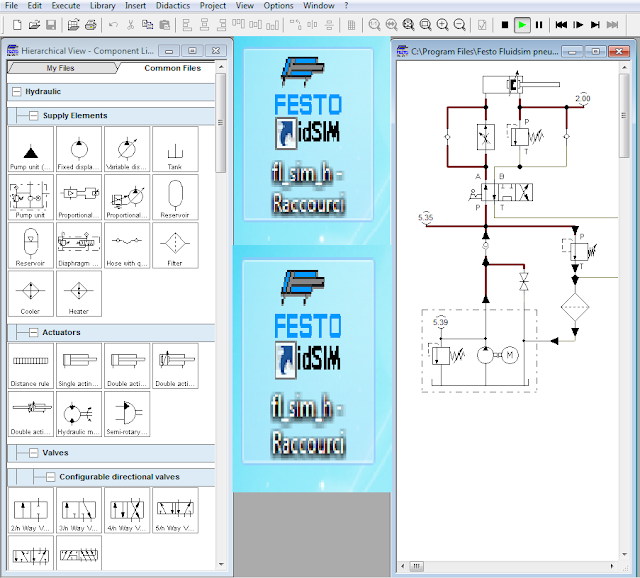640x578 pixels.
Task: Select the 2/n Way Valve component
Action: (31, 510)
